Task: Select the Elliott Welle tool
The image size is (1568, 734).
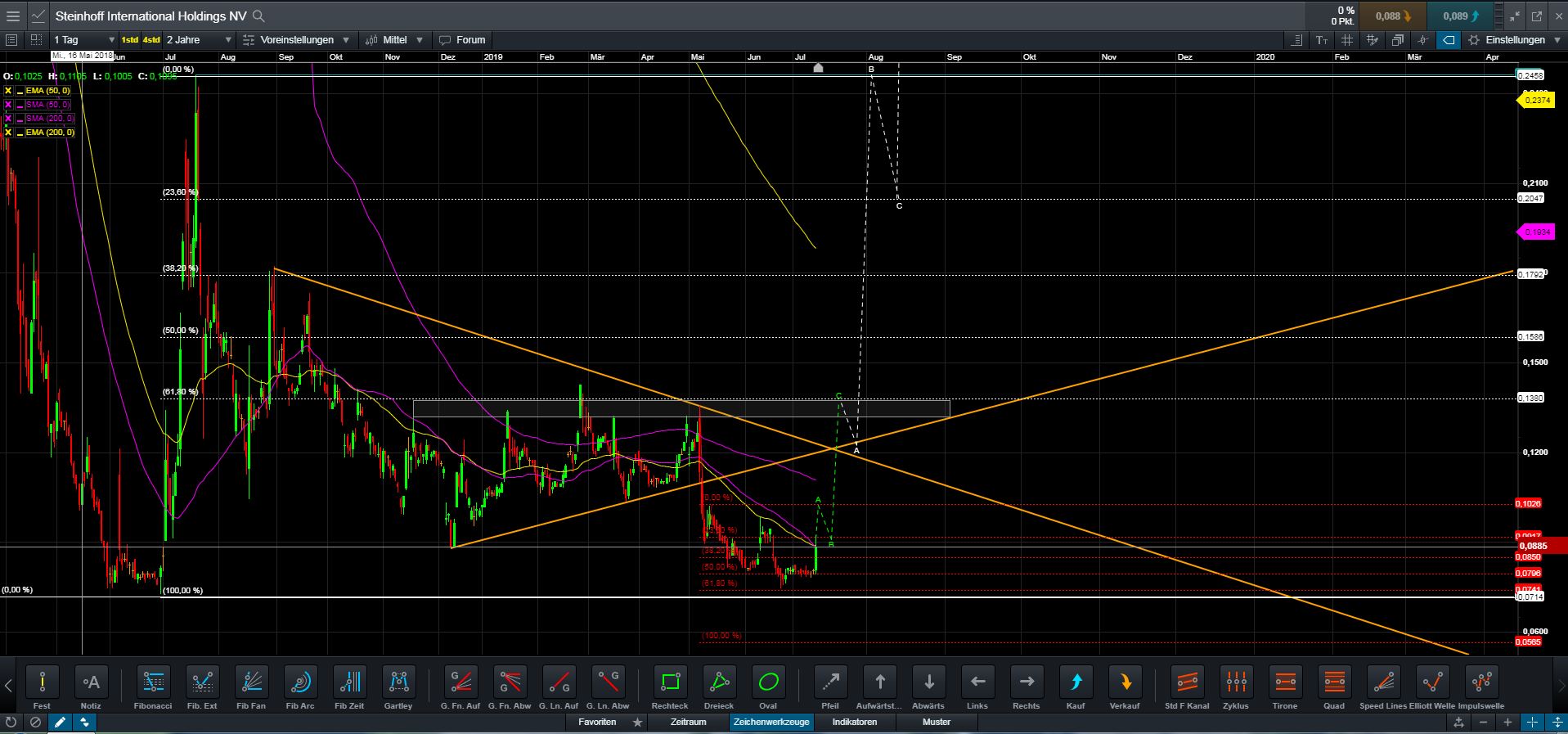Action: (1432, 682)
